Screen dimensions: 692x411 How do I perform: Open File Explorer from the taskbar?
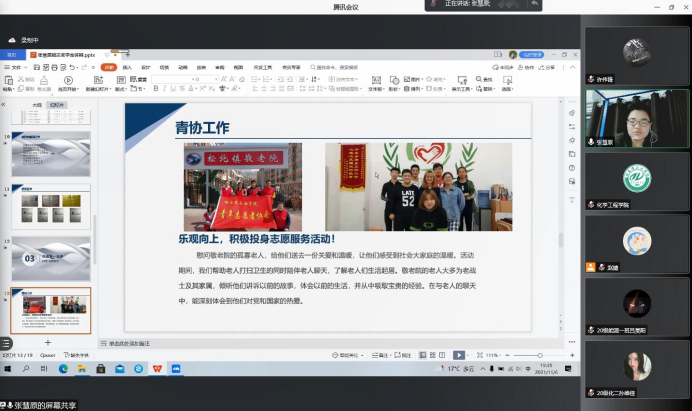pos(82,369)
